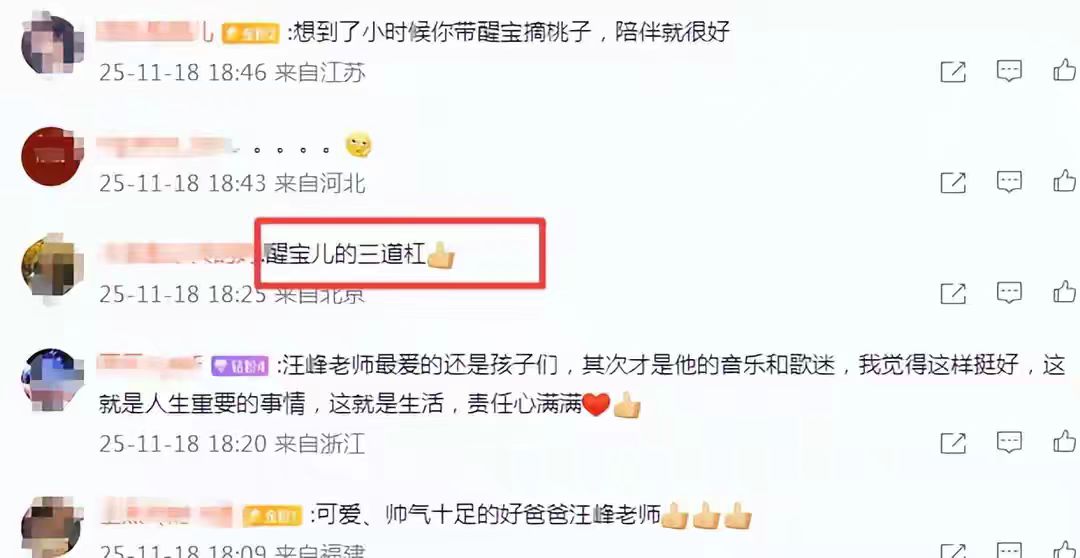The height and width of the screenshot is (558, 1080).
Task: Like the 18:25 Beijing comment
Action: pos(1065,291)
